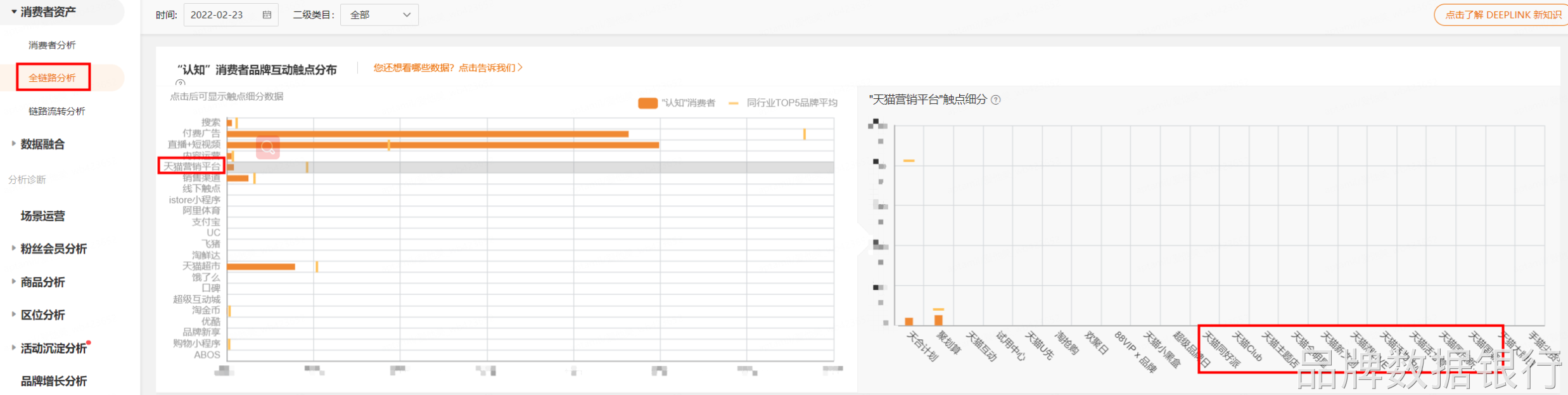Click the 淘抢购 axis label
The height and width of the screenshot is (395, 1568).
click(1067, 343)
